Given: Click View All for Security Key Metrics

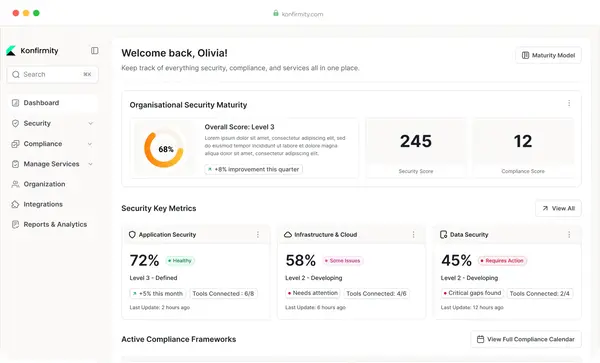Looking at the screenshot, I should point(558,208).
